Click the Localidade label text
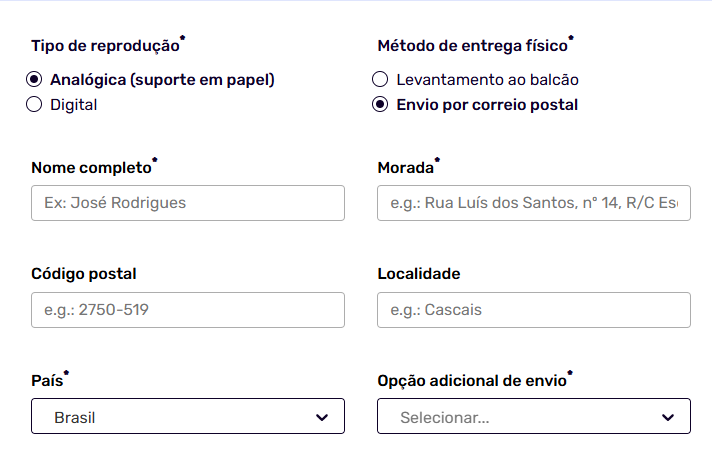 point(418,273)
